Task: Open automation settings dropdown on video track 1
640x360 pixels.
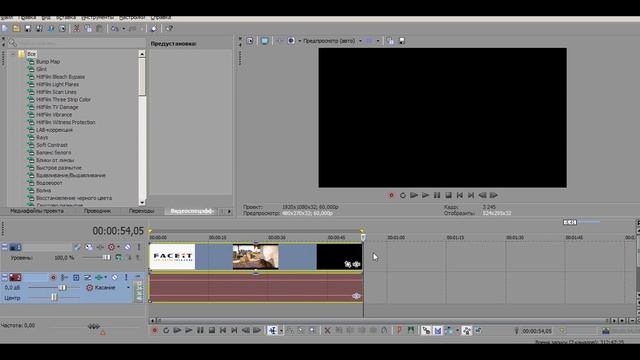Action: click(x=118, y=247)
